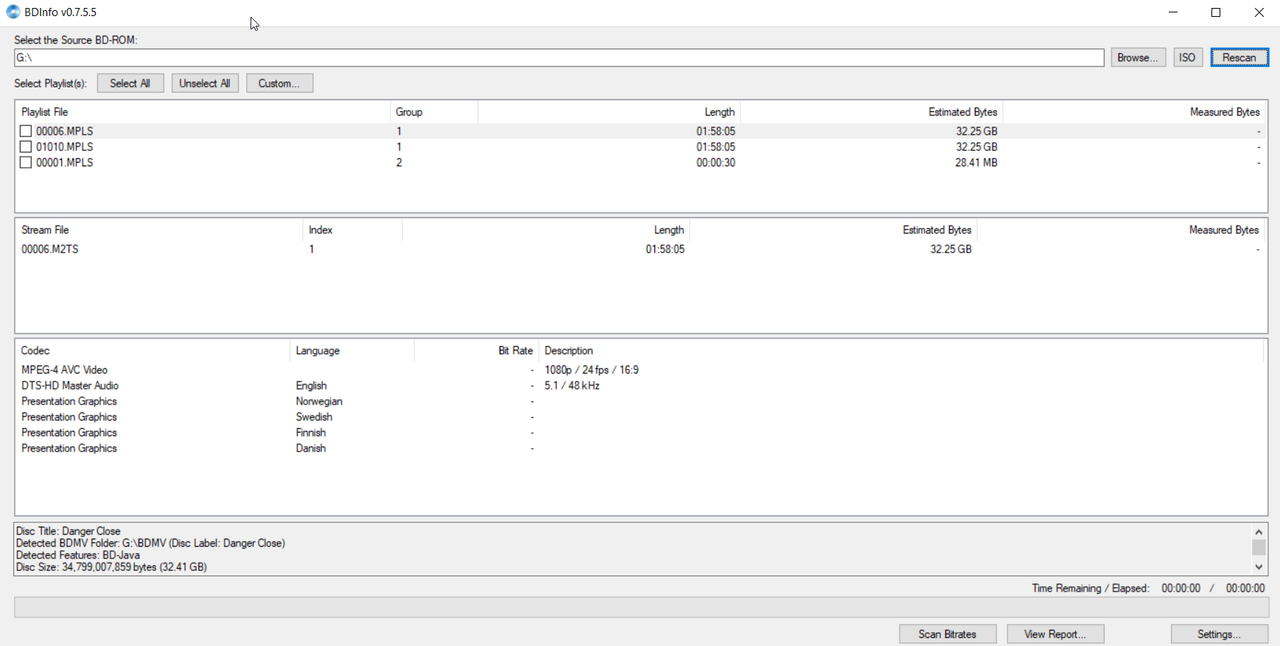Screen dimensions: 1280x646
Task: Click the Disc Title: Danger Close line
Action: point(68,532)
